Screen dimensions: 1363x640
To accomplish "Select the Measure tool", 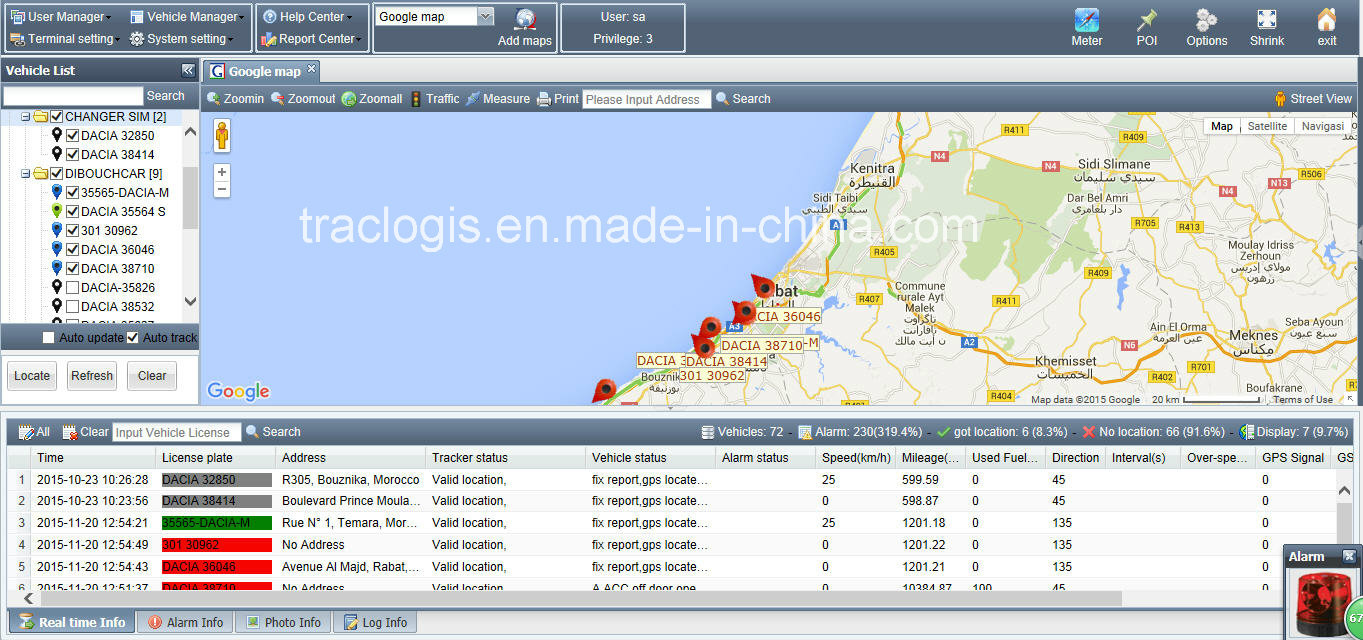I will (x=498, y=99).
